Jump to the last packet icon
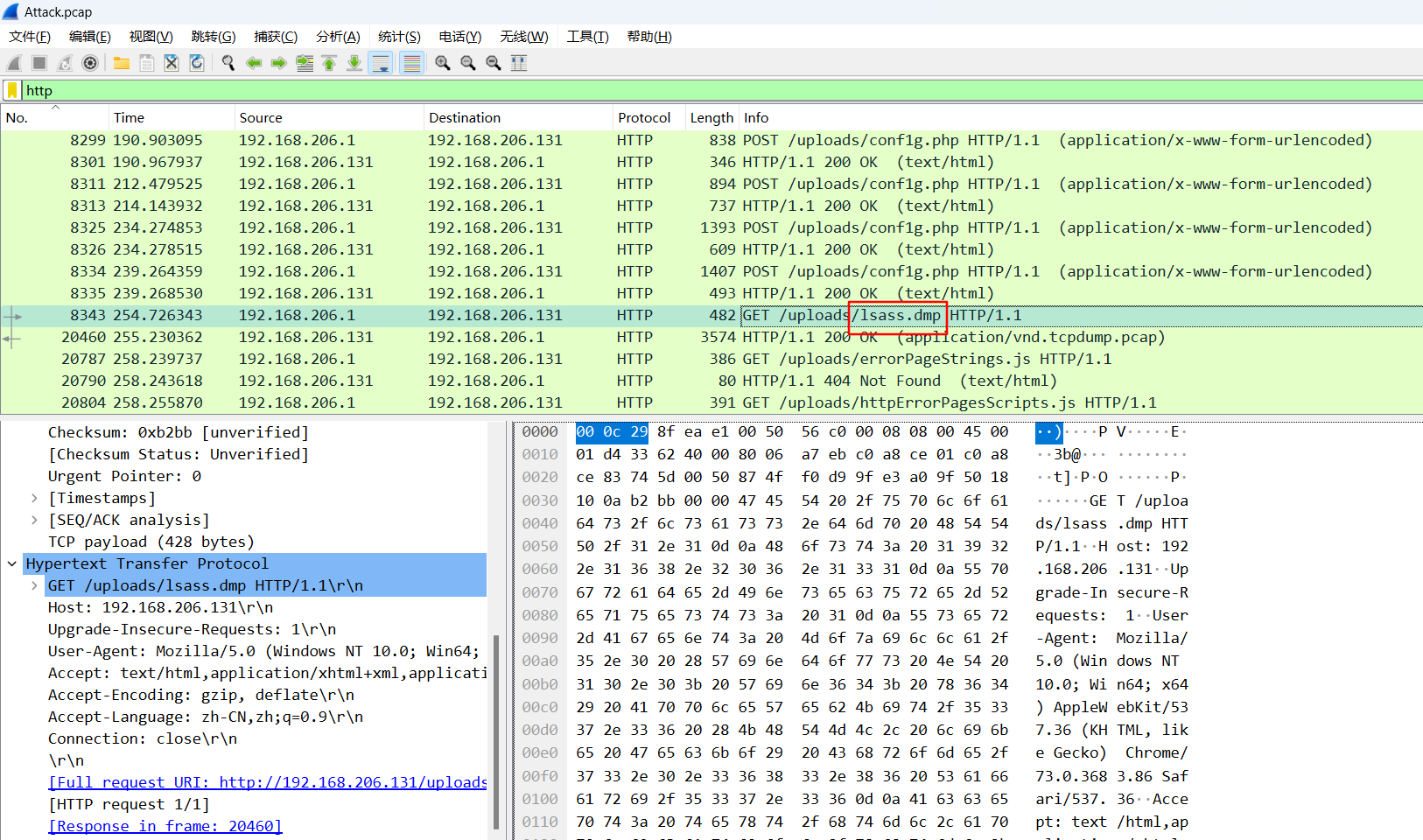This screenshot has height=840, width=1423. [x=354, y=63]
